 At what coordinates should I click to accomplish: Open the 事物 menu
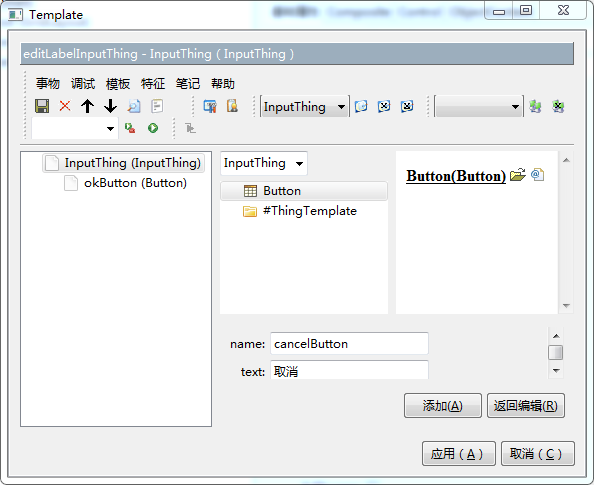point(48,83)
